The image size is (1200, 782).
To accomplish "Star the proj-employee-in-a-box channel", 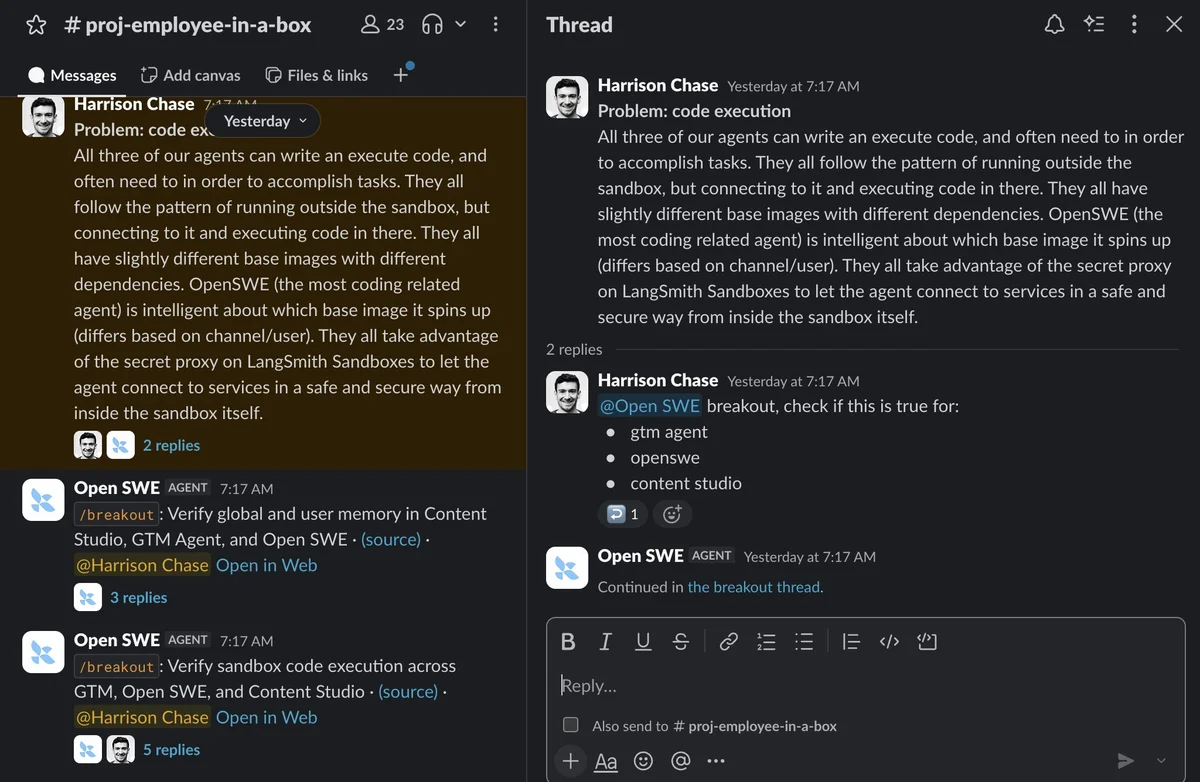I will pos(36,25).
